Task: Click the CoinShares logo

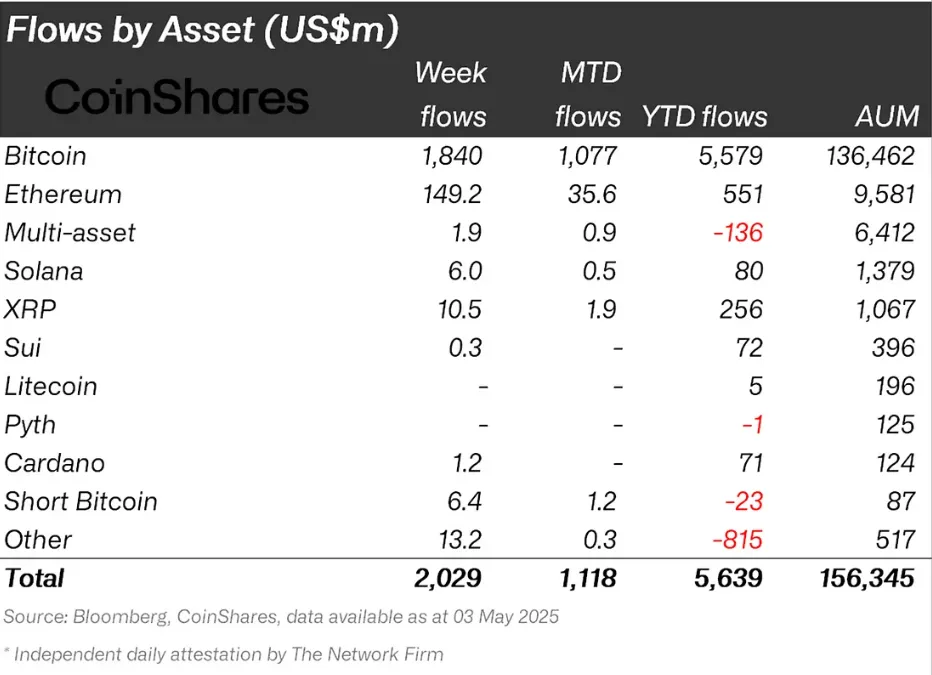Action: (x=177, y=97)
